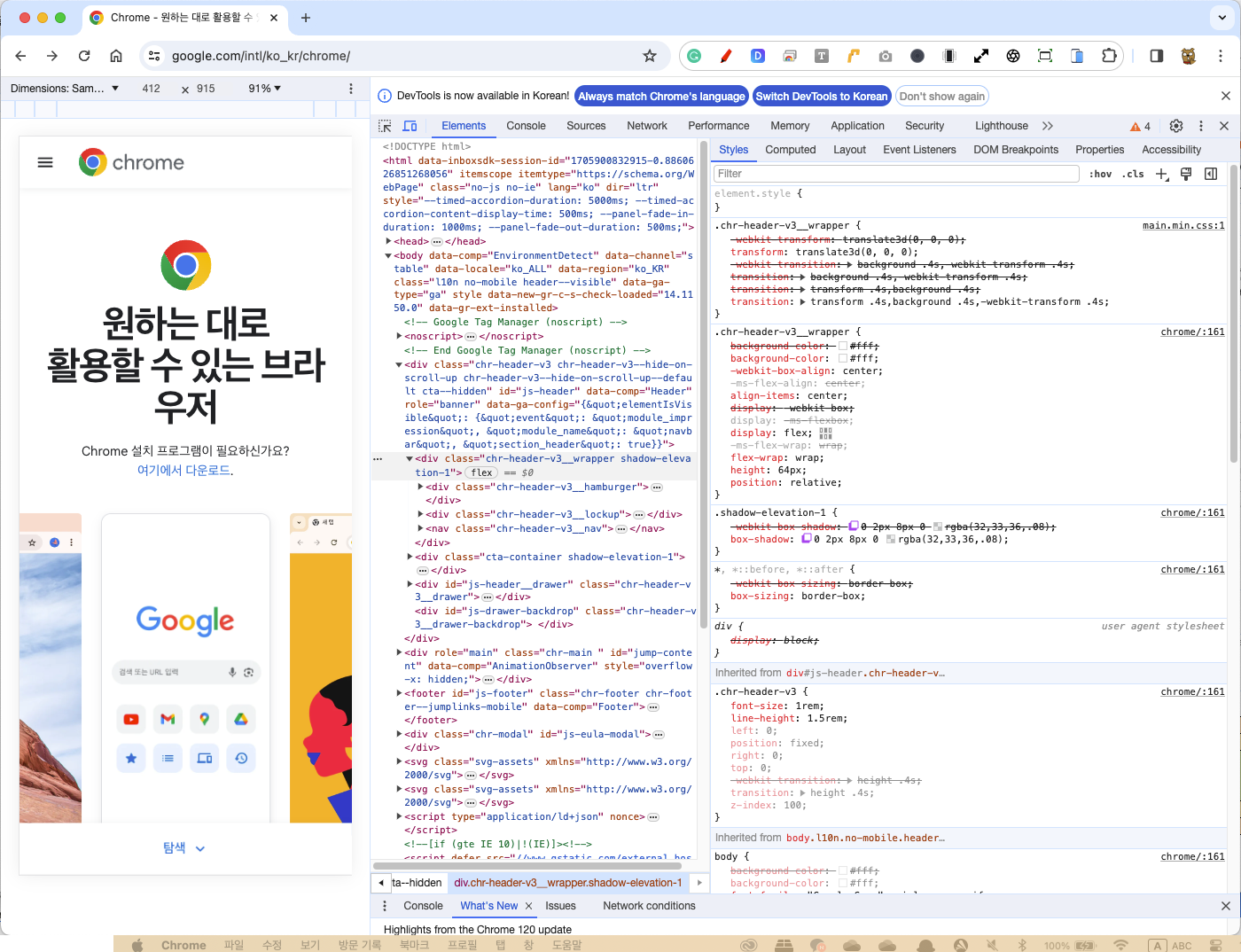Click the 여기에서 다운로드 link
Screen dimensions: 1241x952
click(183, 471)
